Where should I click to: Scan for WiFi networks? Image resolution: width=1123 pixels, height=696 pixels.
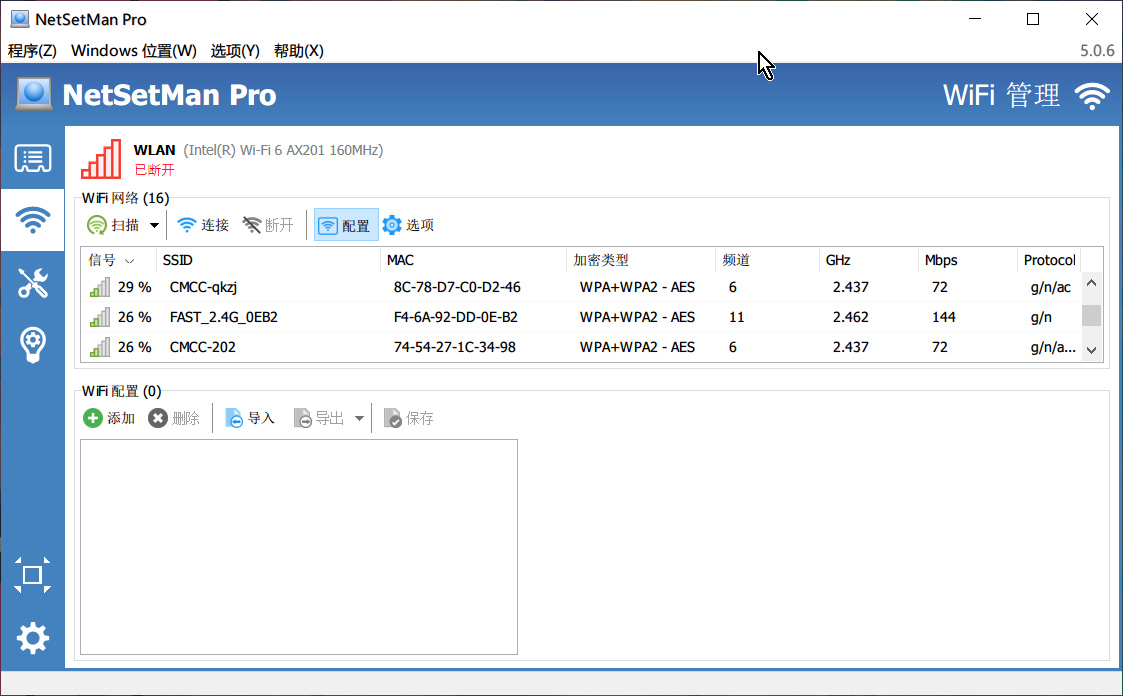click(113, 225)
